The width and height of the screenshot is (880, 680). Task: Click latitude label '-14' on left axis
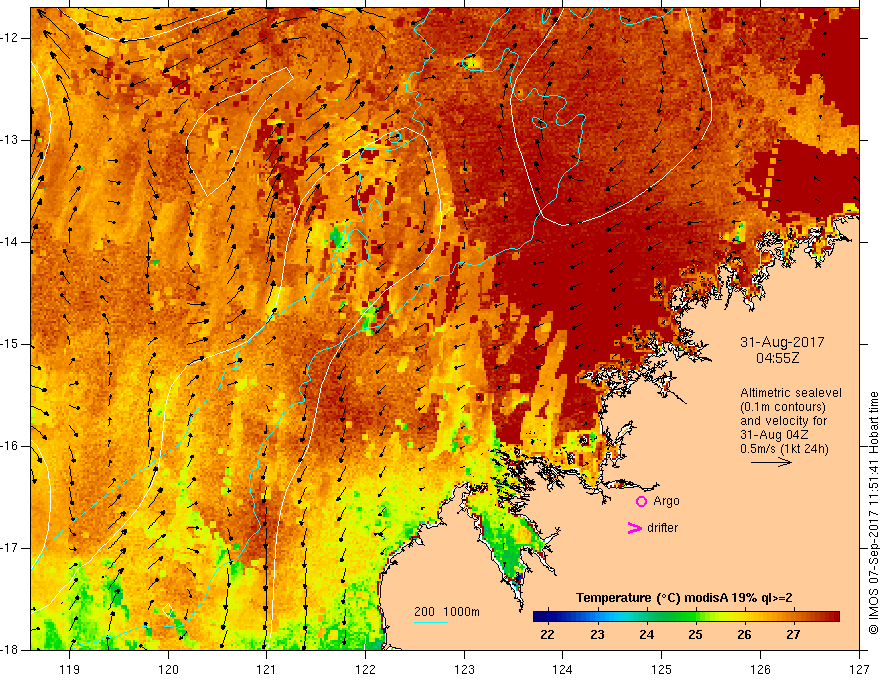[x=11, y=242]
